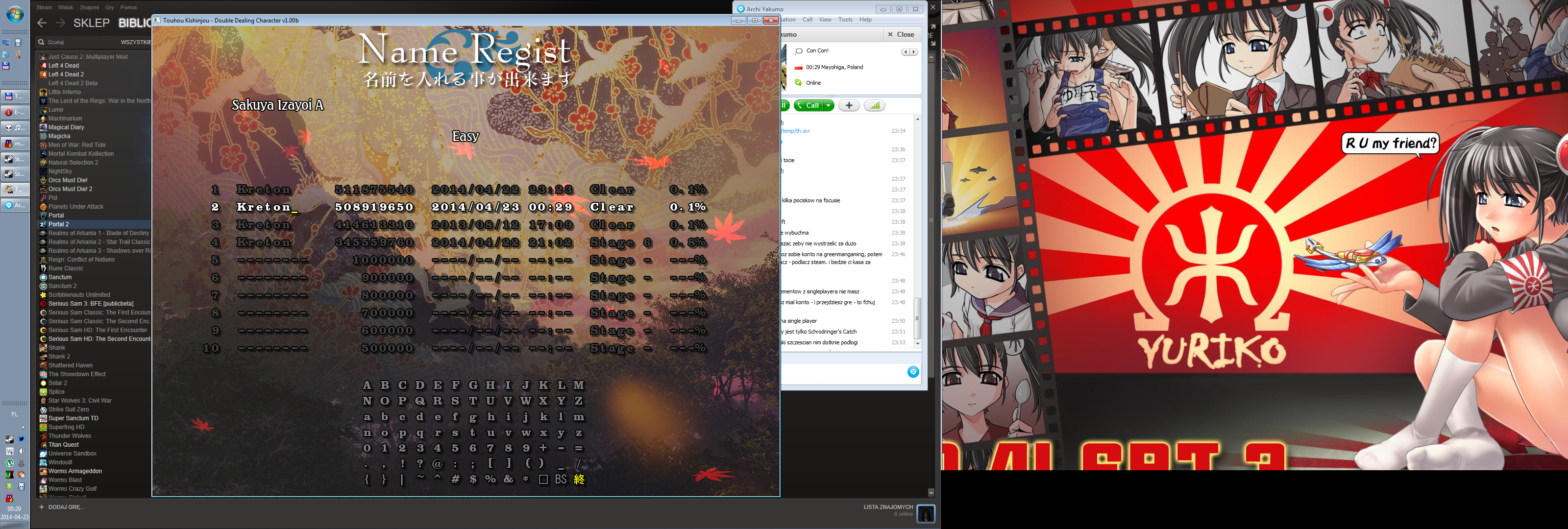Select BS backspace in the name entry grid
Screen dimensions: 1568x529
point(561,479)
